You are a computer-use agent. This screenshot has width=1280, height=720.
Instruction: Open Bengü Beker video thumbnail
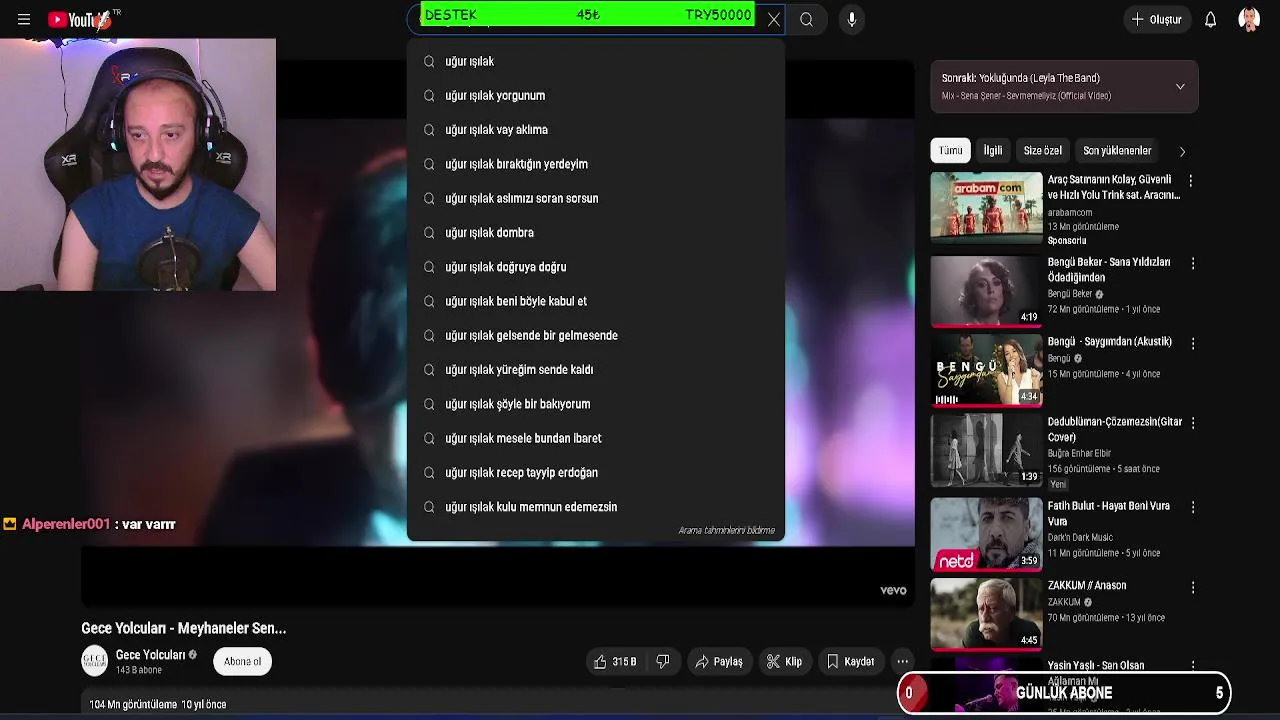click(986, 291)
